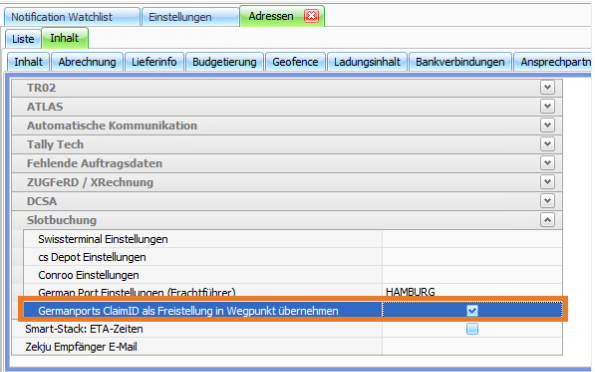Click the Zekju Empfänger E-Mail value field

472,347
